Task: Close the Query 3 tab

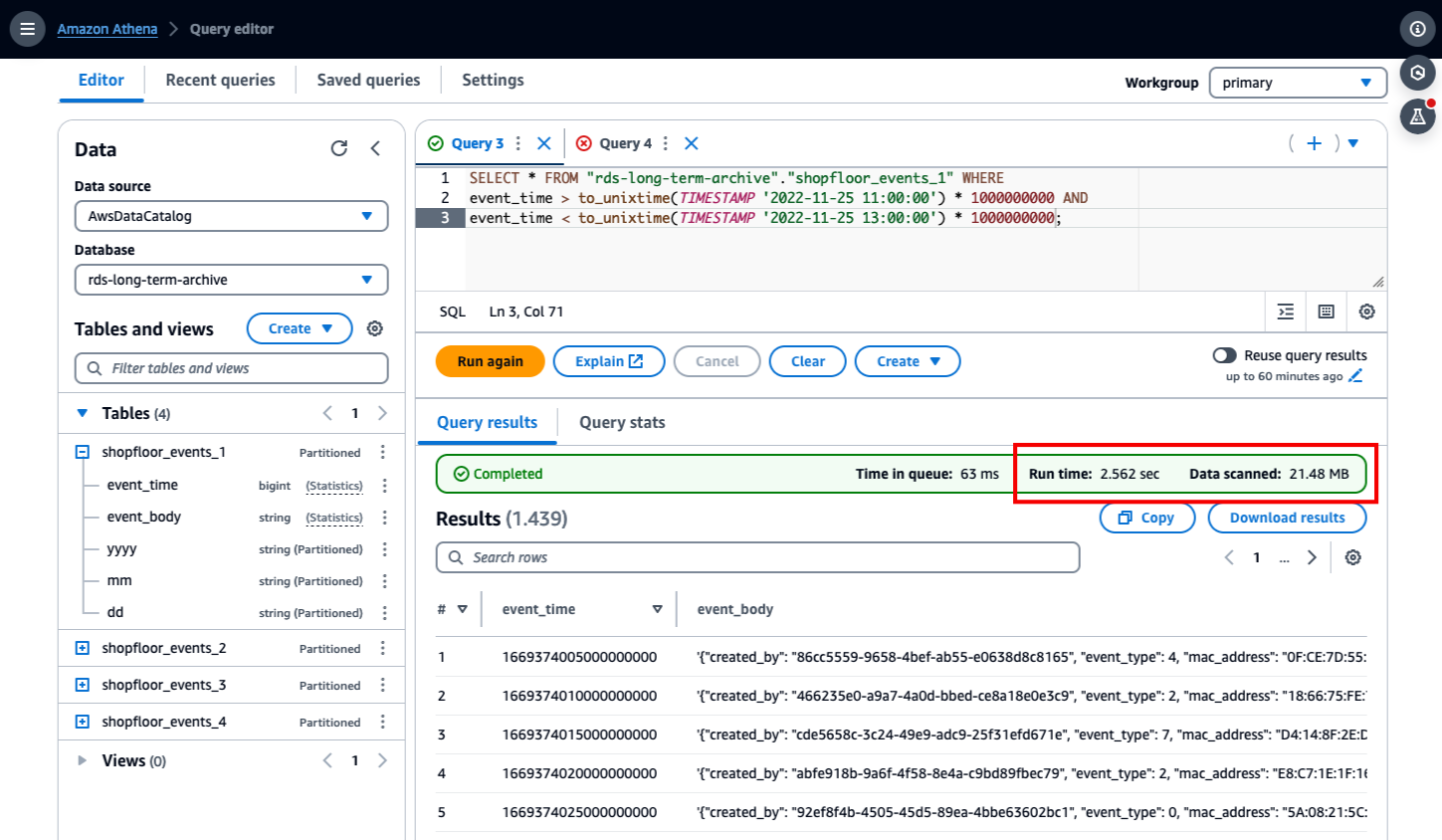Action: (x=544, y=143)
